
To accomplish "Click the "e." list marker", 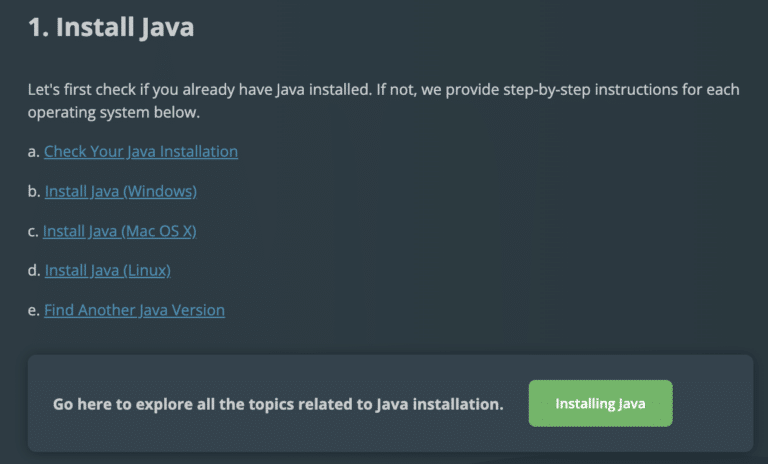I will pos(34,310).
